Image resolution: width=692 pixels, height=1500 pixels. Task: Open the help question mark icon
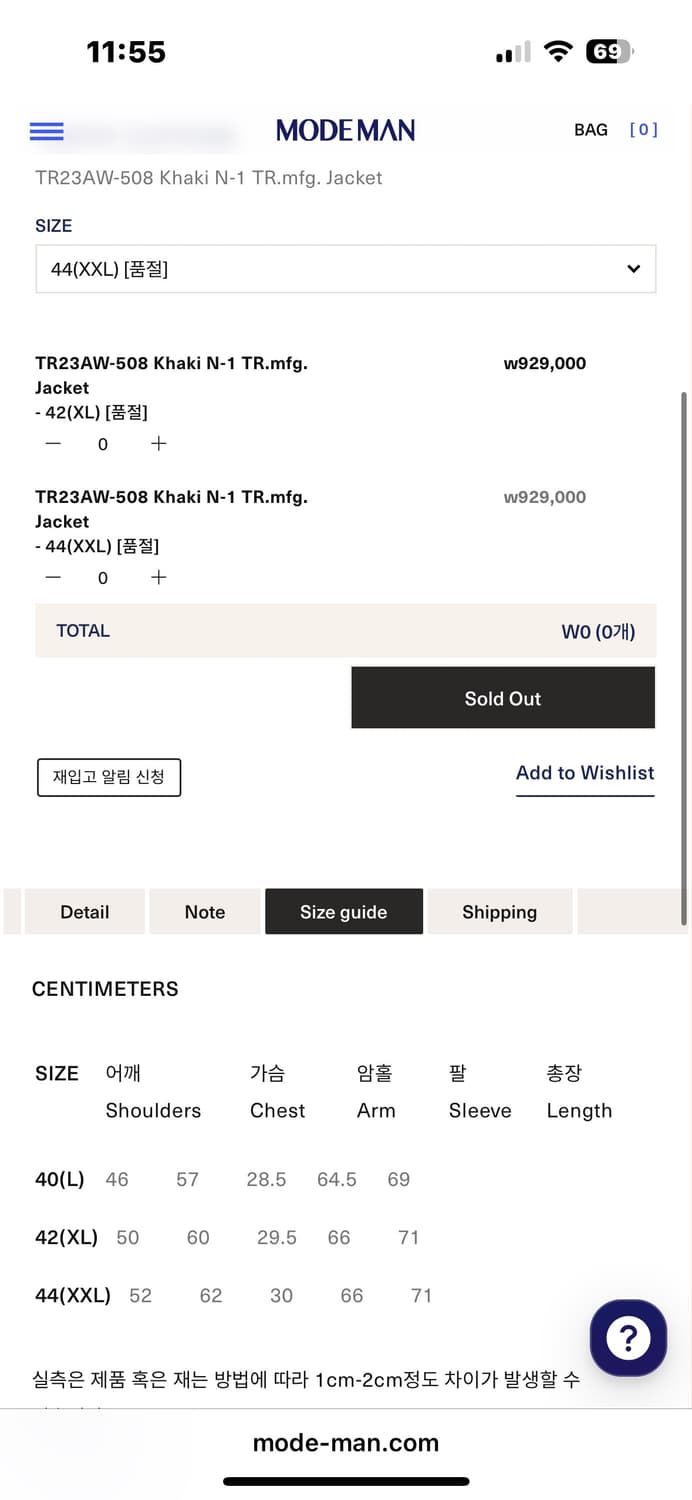tap(628, 1338)
